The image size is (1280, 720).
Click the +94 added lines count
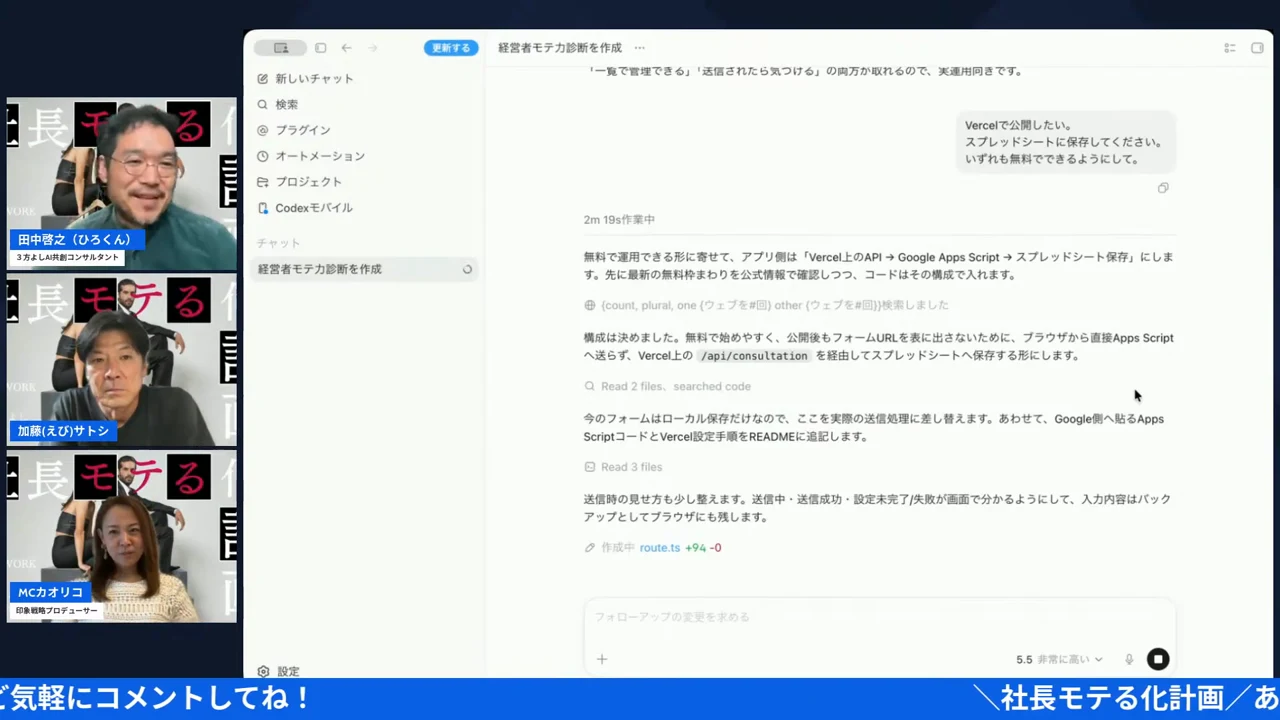pyautogui.click(x=695, y=548)
